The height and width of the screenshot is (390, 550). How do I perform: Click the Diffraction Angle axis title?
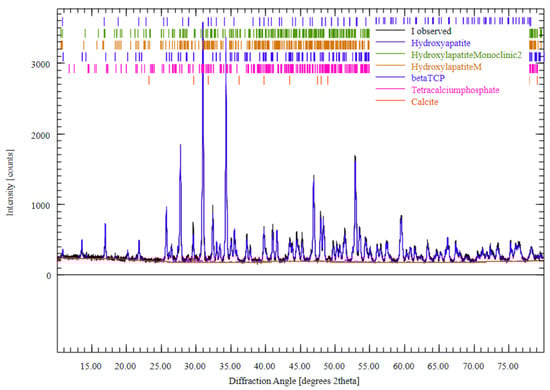coord(294,381)
